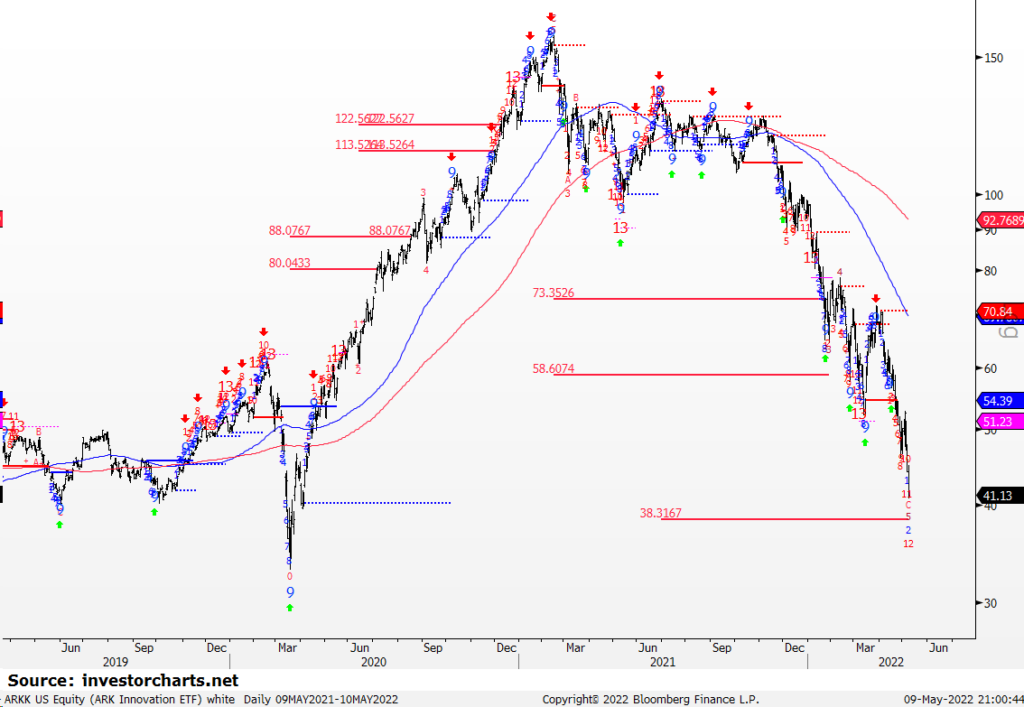The image size is (1024, 707).
Task: Click the 2019 year label
Action: (116, 662)
